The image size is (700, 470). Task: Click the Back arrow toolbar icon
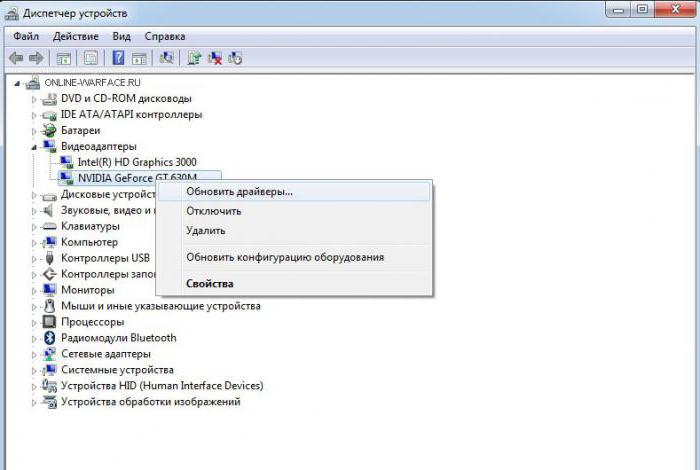(x=16, y=58)
